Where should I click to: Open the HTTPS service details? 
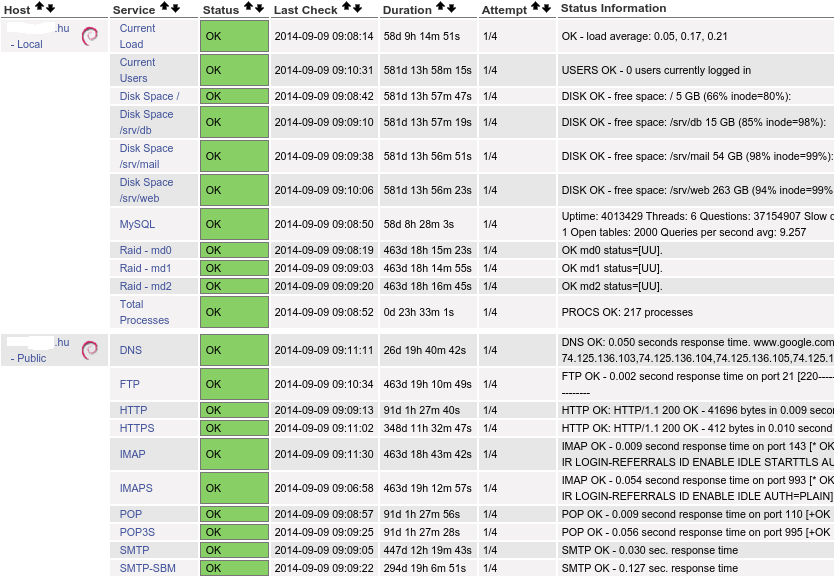(137, 429)
